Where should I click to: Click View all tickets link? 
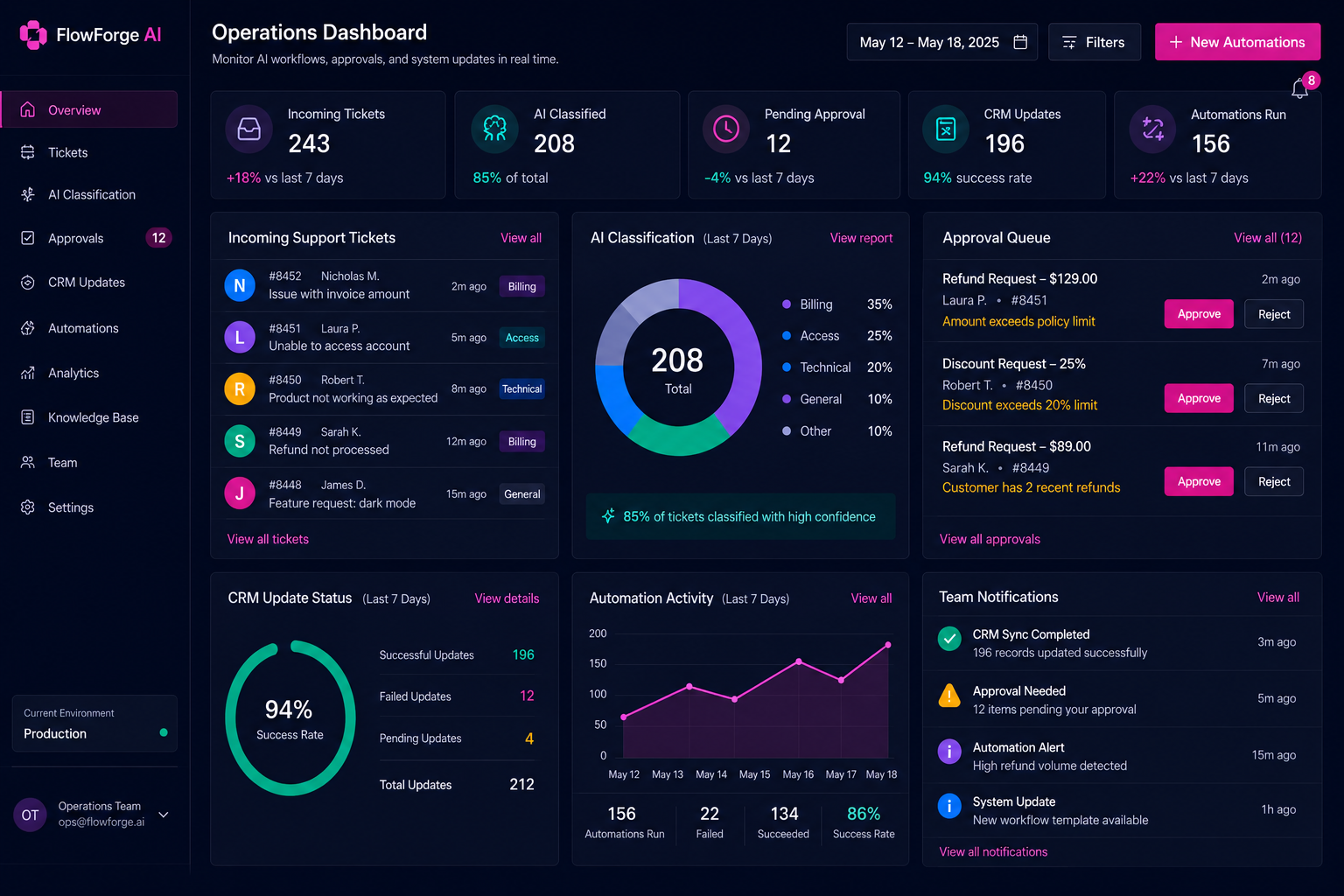[268, 539]
